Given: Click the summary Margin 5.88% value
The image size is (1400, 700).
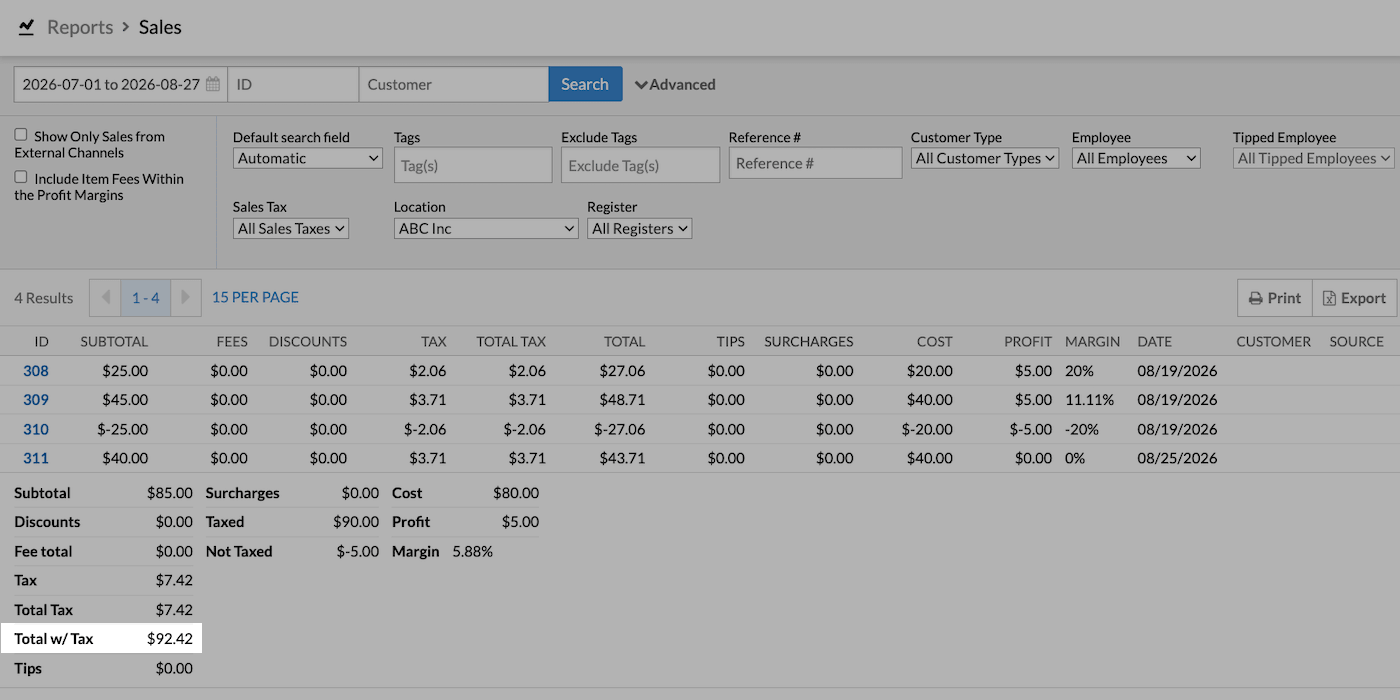Looking at the screenshot, I should click(472, 551).
